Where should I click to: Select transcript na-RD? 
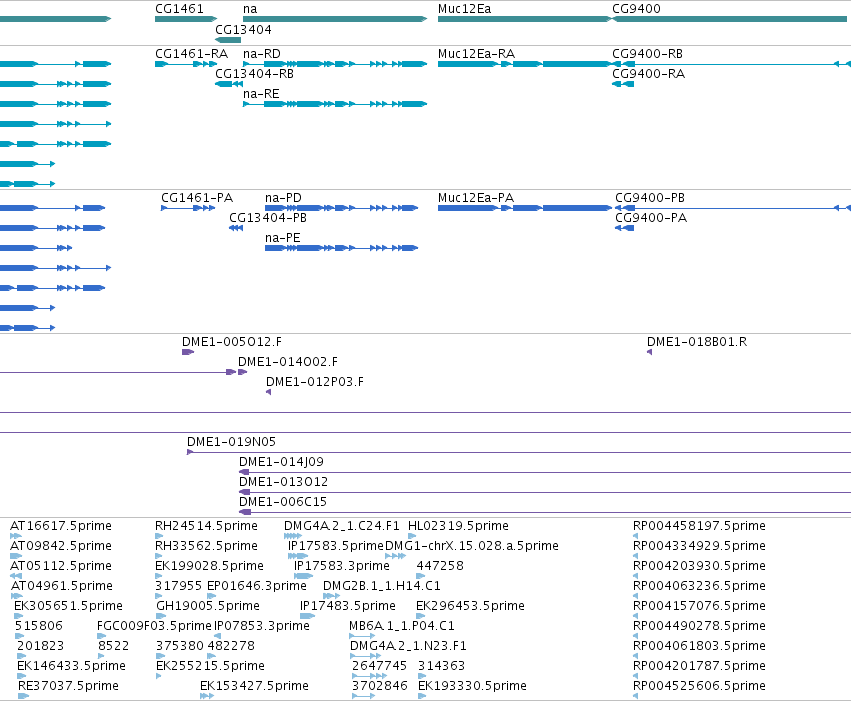point(335,64)
